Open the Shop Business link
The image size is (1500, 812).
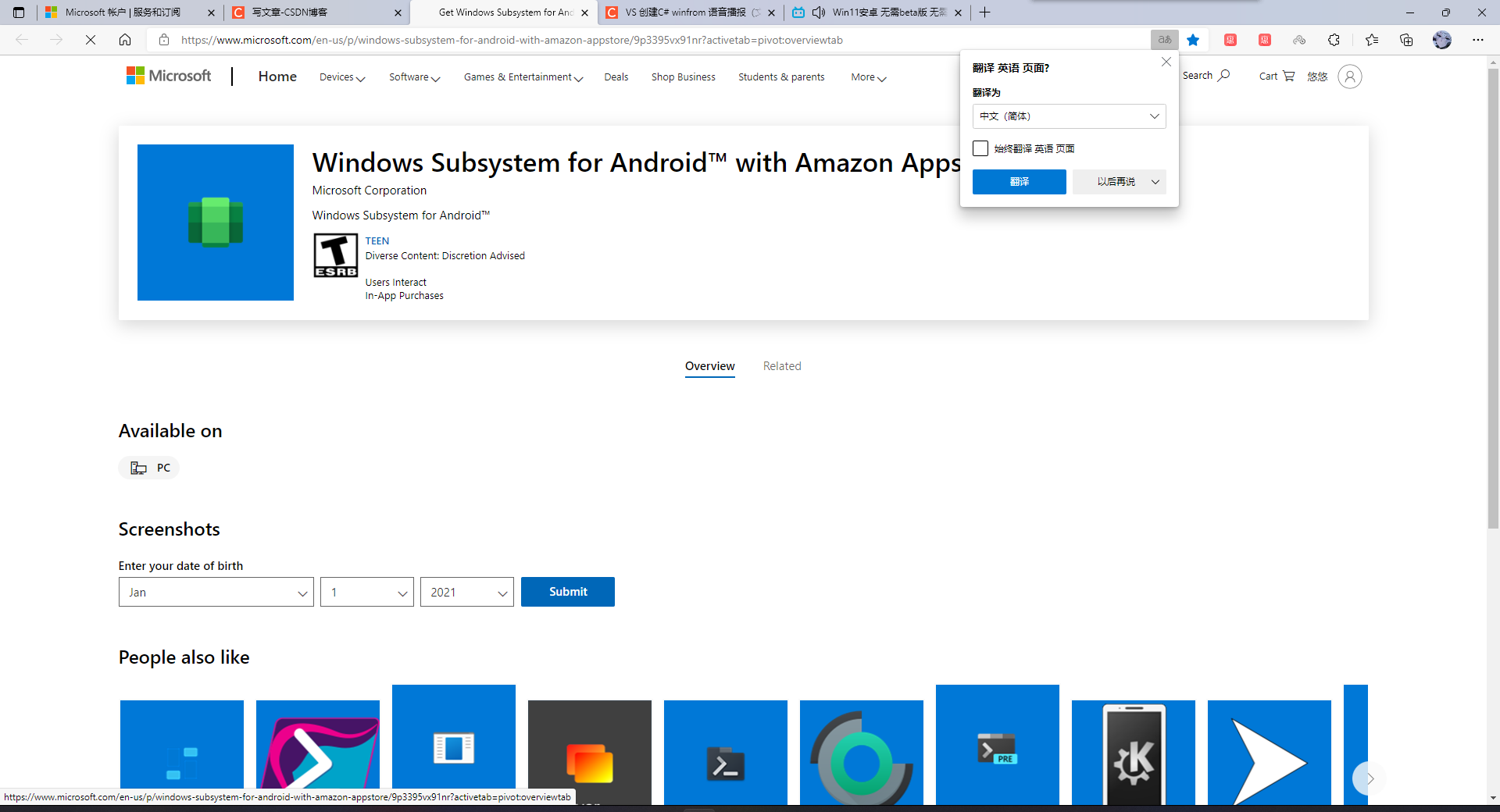[684, 77]
